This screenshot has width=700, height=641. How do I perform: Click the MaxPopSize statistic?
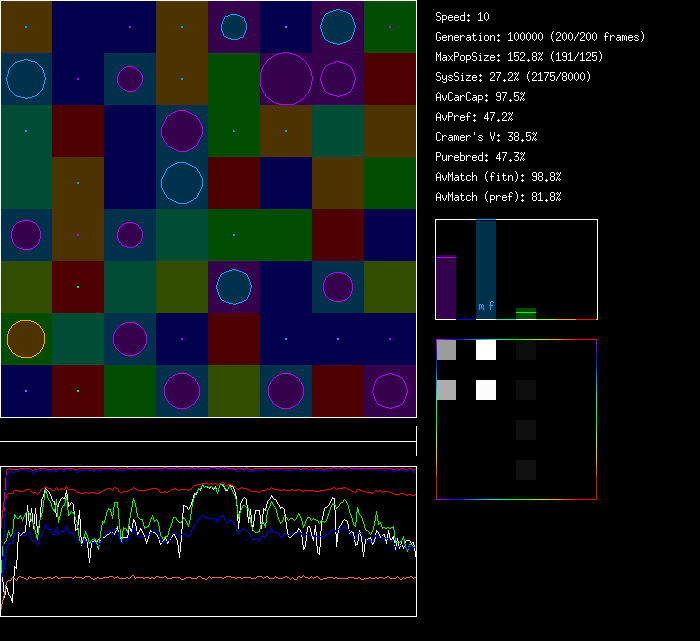pyautogui.click(x=519, y=57)
